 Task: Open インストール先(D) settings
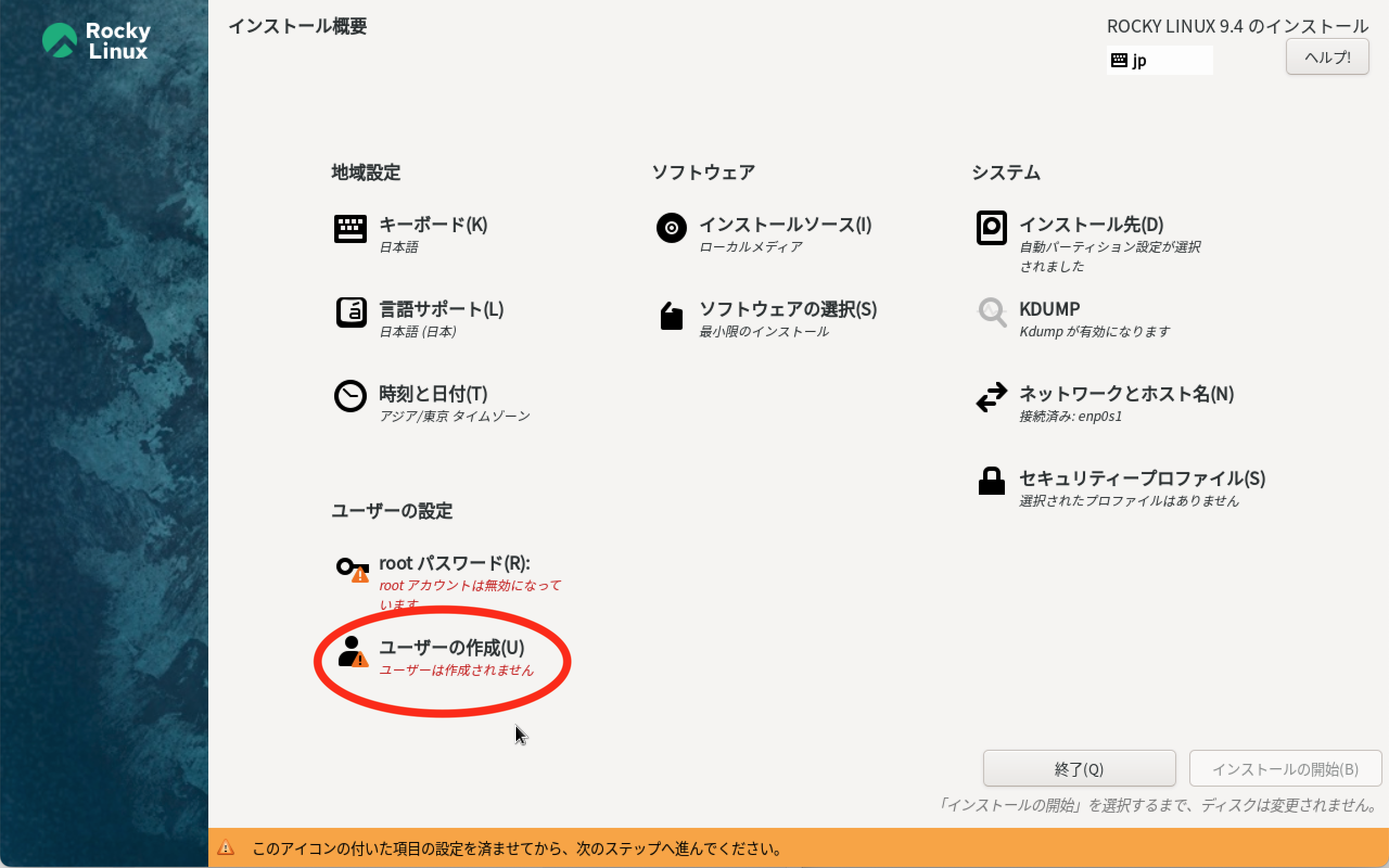tap(1091, 225)
